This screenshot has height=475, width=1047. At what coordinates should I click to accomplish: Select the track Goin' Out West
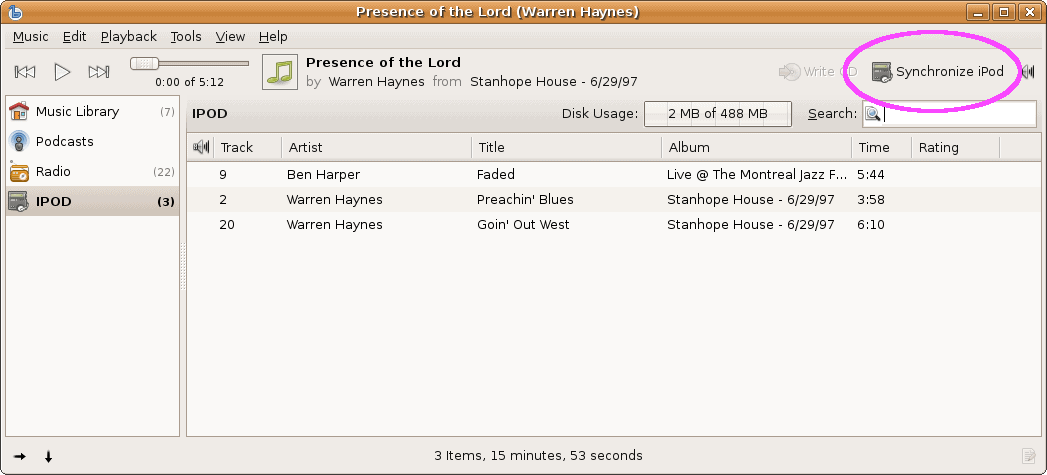pyautogui.click(x=523, y=225)
